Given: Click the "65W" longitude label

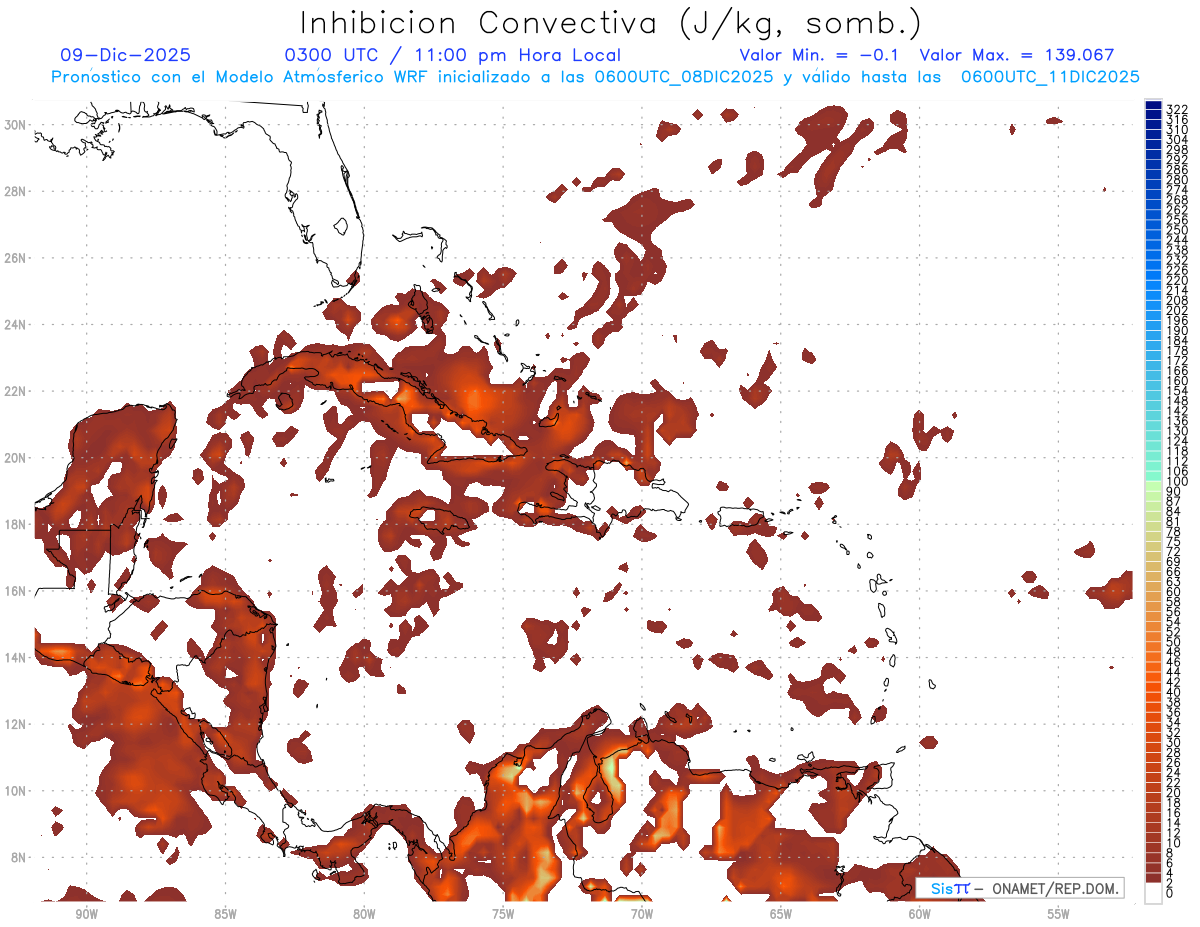Looking at the screenshot, I should click(781, 914).
